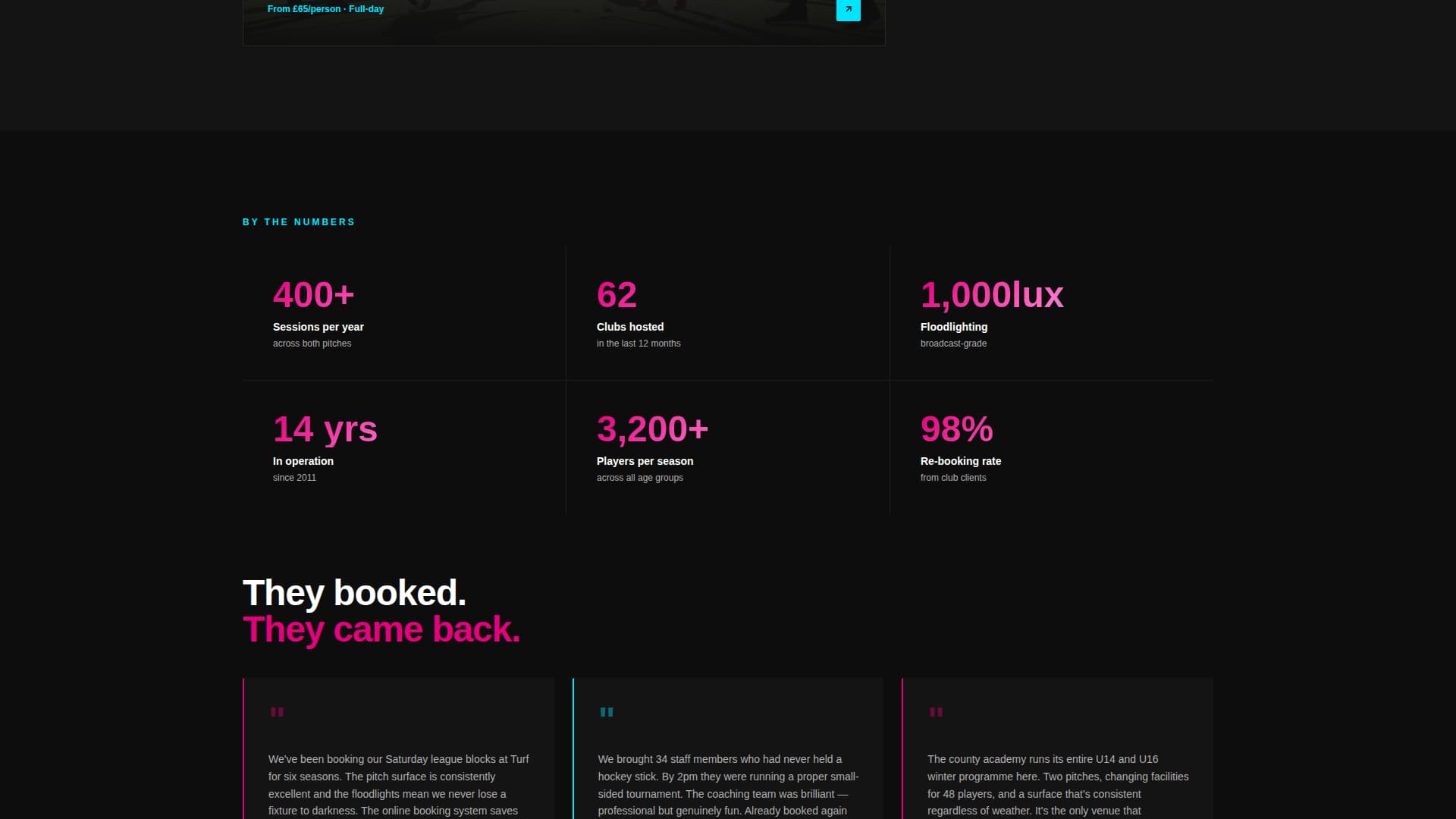Click the quote mark on the county academy testimonial
The width and height of the screenshot is (1456, 819).
[x=936, y=712]
